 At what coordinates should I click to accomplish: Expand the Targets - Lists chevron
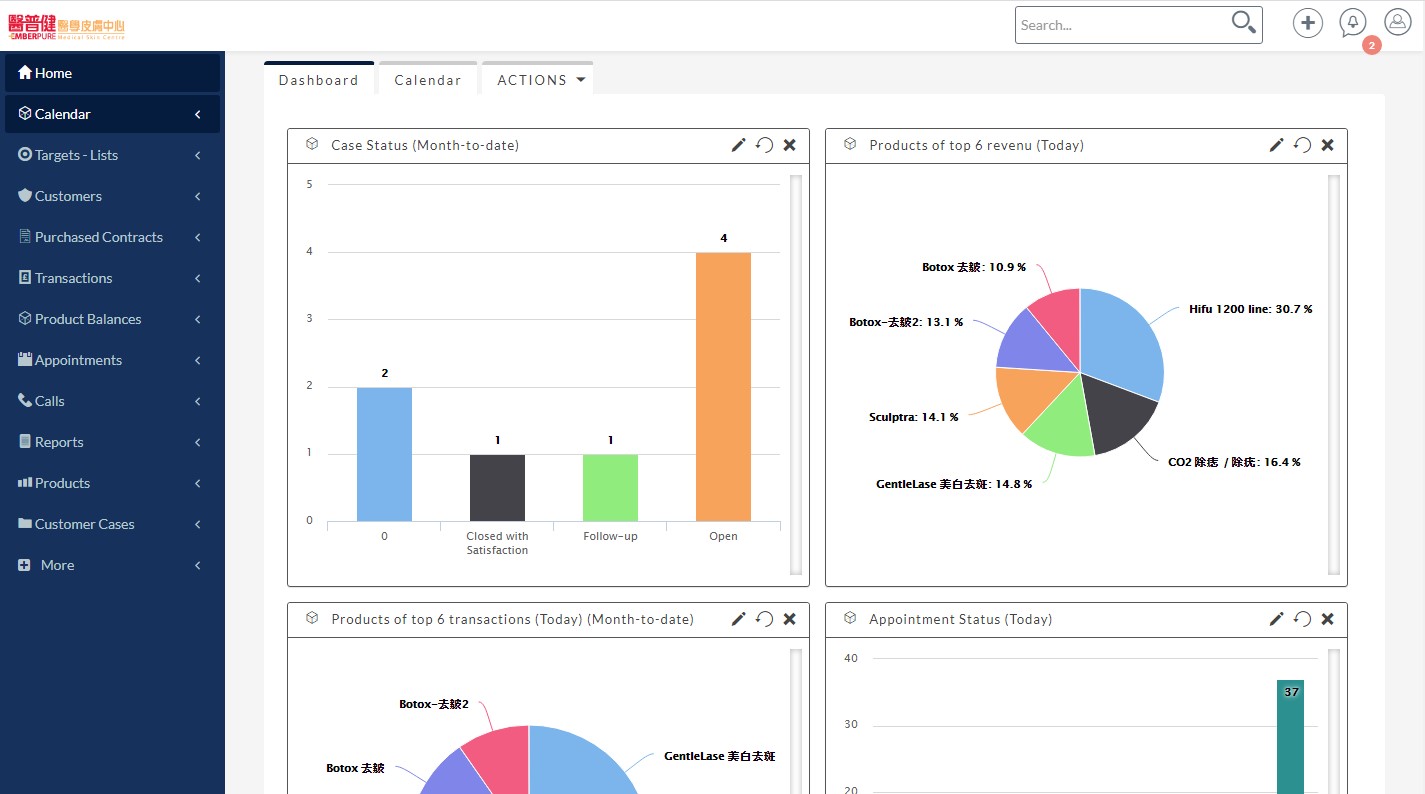pyautogui.click(x=198, y=155)
